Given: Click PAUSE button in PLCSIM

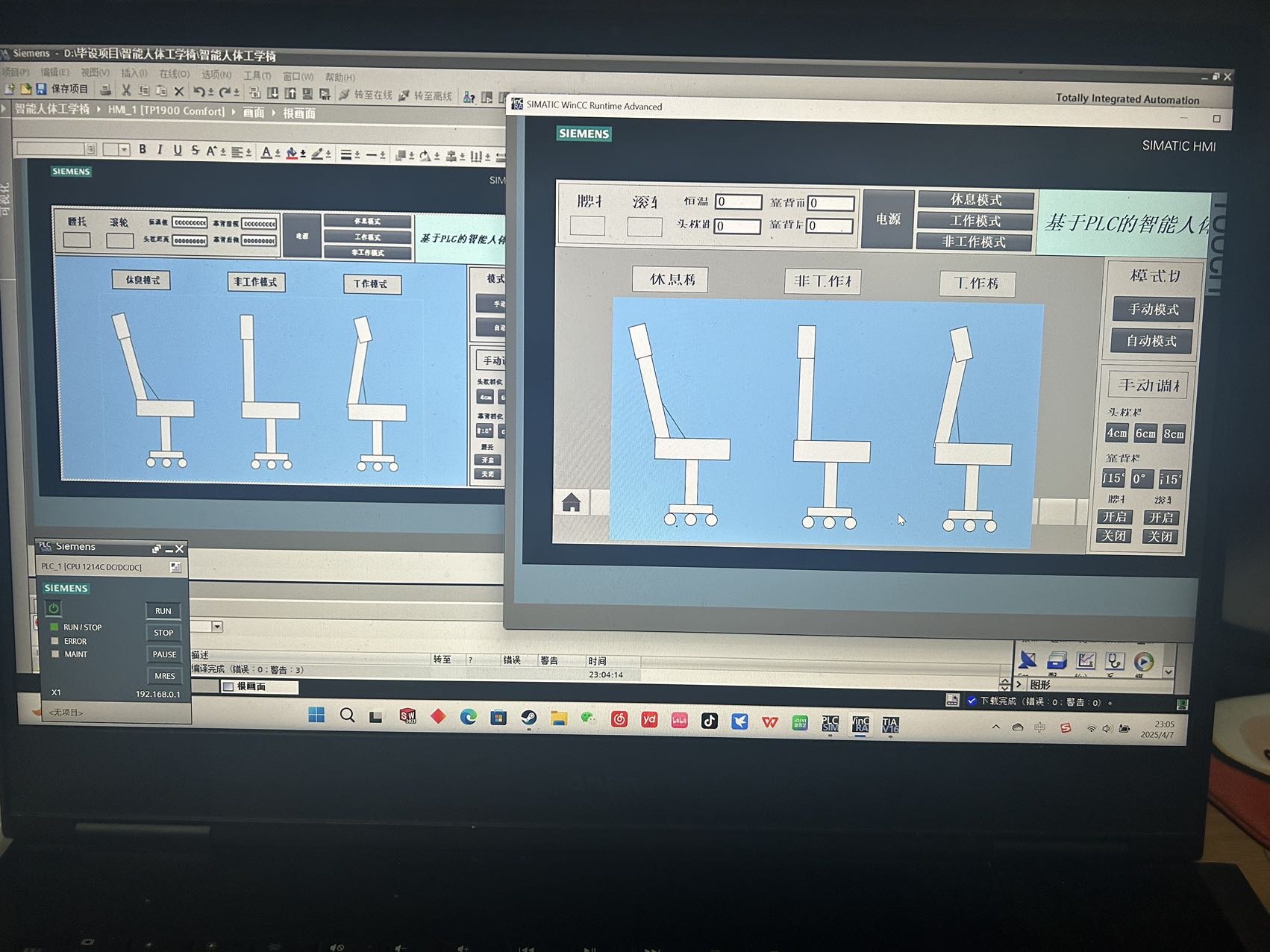Looking at the screenshot, I should click(164, 654).
